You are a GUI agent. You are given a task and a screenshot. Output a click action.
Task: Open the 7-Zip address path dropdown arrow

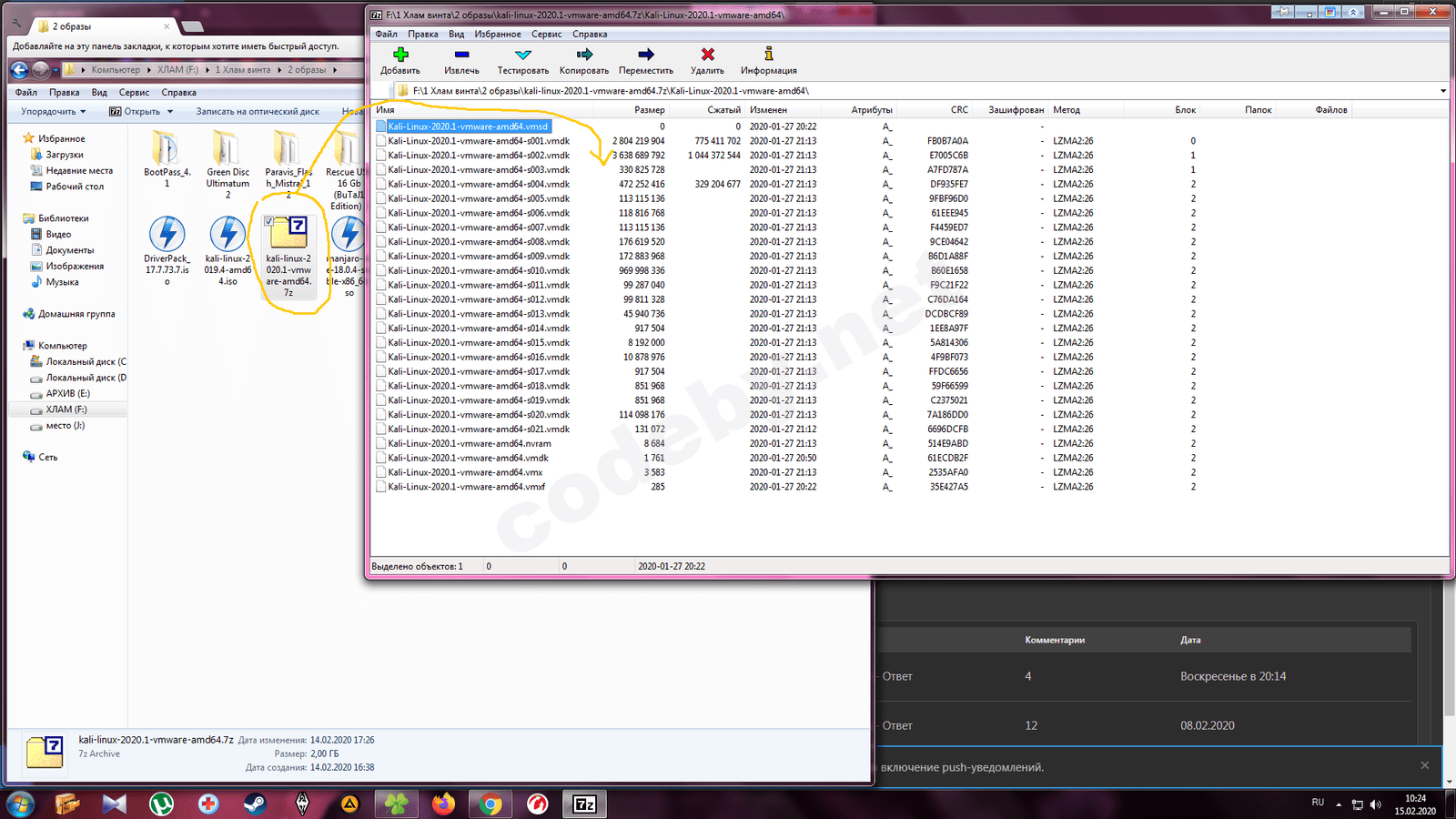[1442, 91]
